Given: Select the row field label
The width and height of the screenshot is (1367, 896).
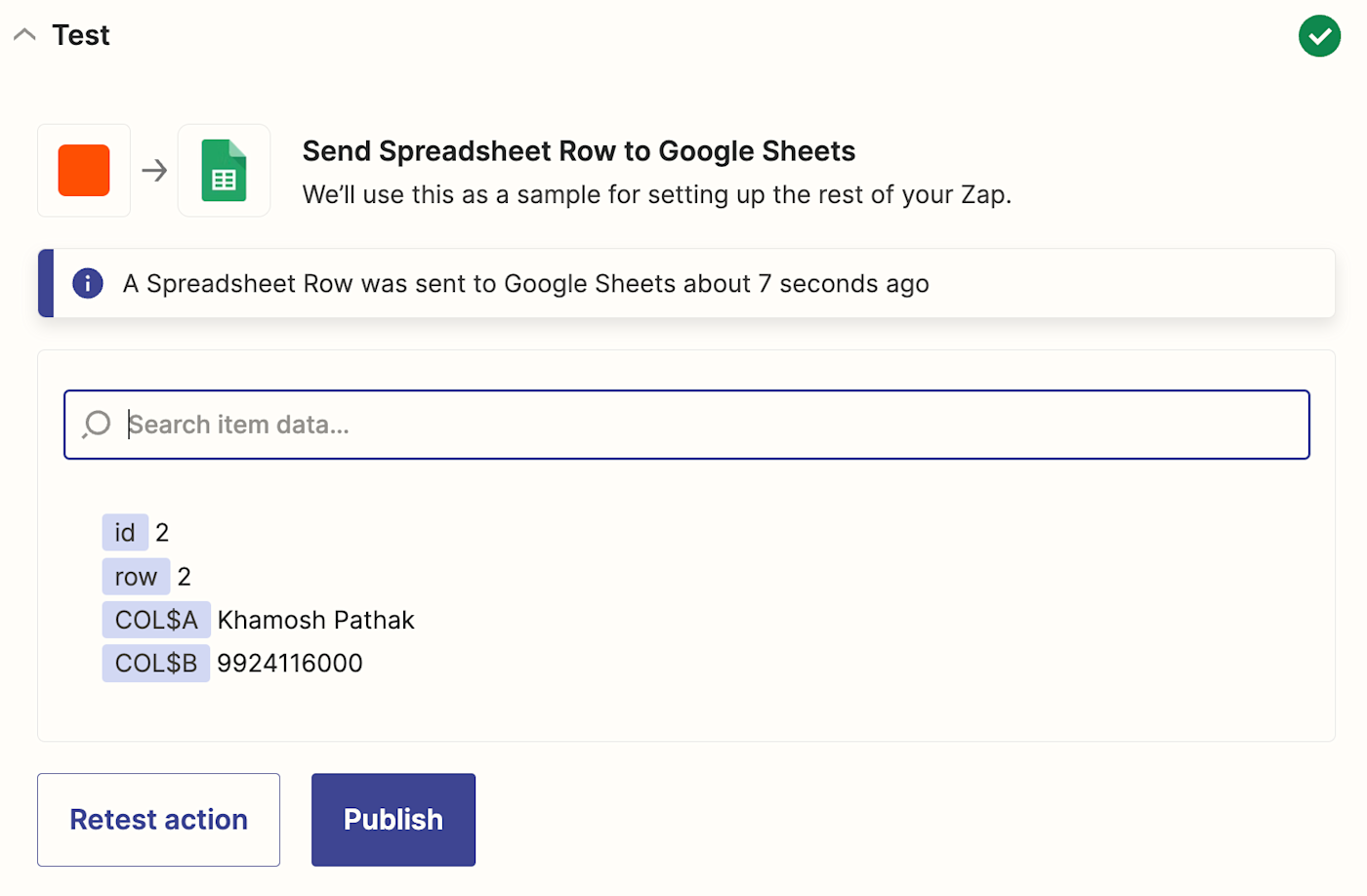Looking at the screenshot, I should [136, 577].
